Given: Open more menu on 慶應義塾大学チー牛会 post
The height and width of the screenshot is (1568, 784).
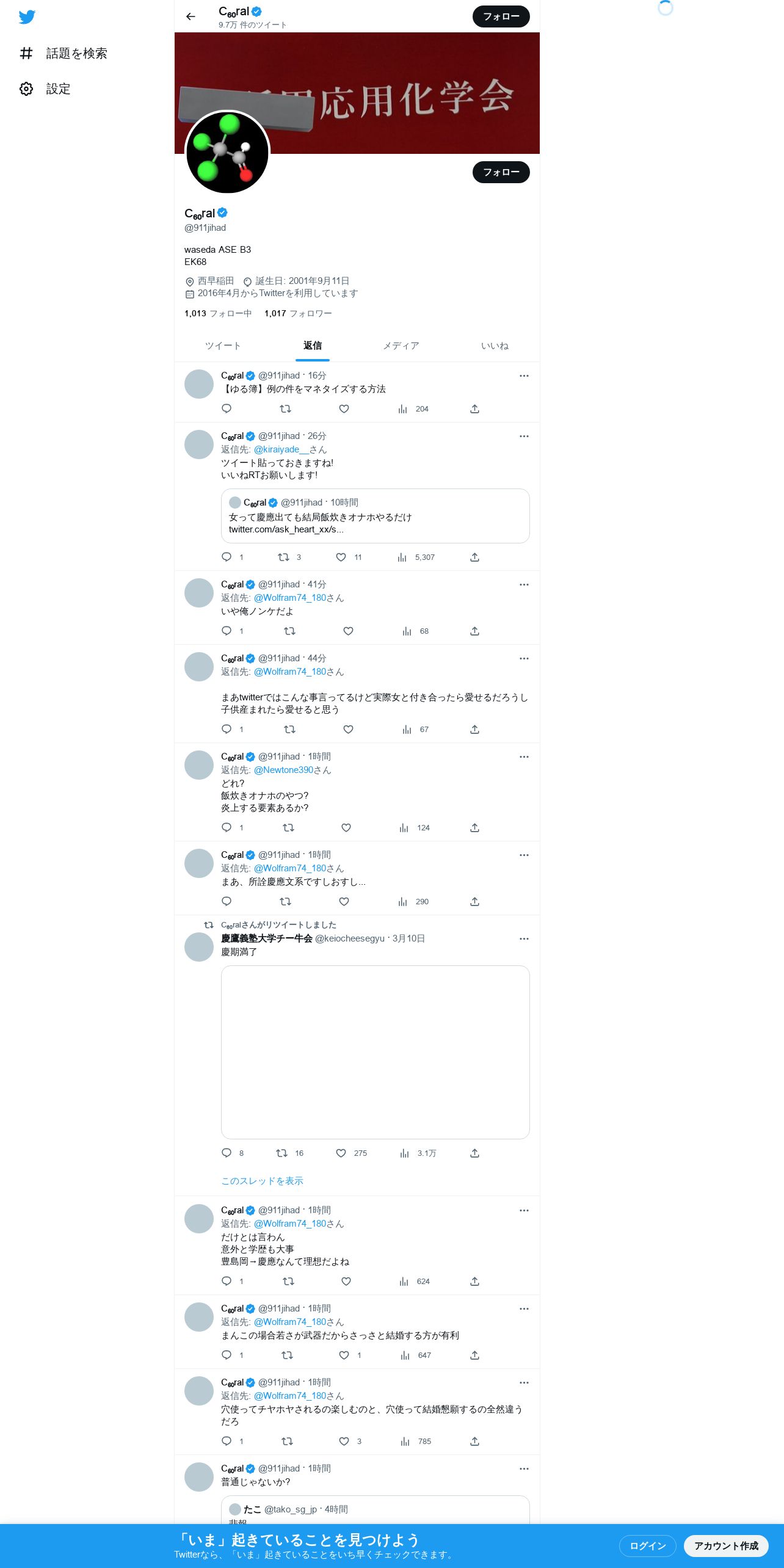Looking at the screenshot, I should coord(524,938).
